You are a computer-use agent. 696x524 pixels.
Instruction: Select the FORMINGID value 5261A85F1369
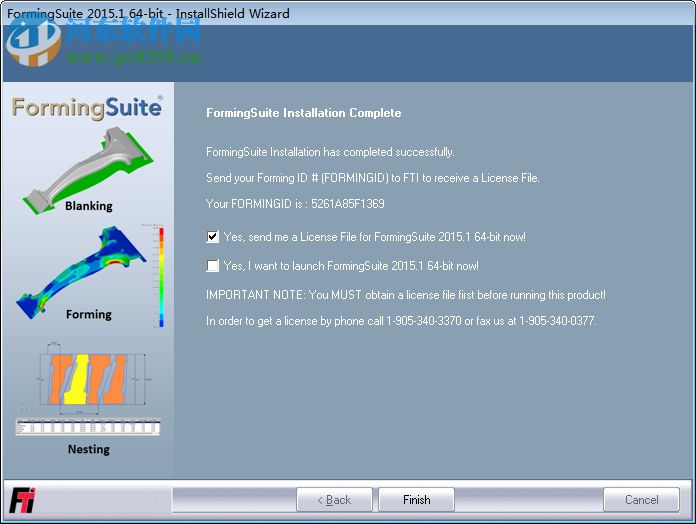(x=348, y=204)
